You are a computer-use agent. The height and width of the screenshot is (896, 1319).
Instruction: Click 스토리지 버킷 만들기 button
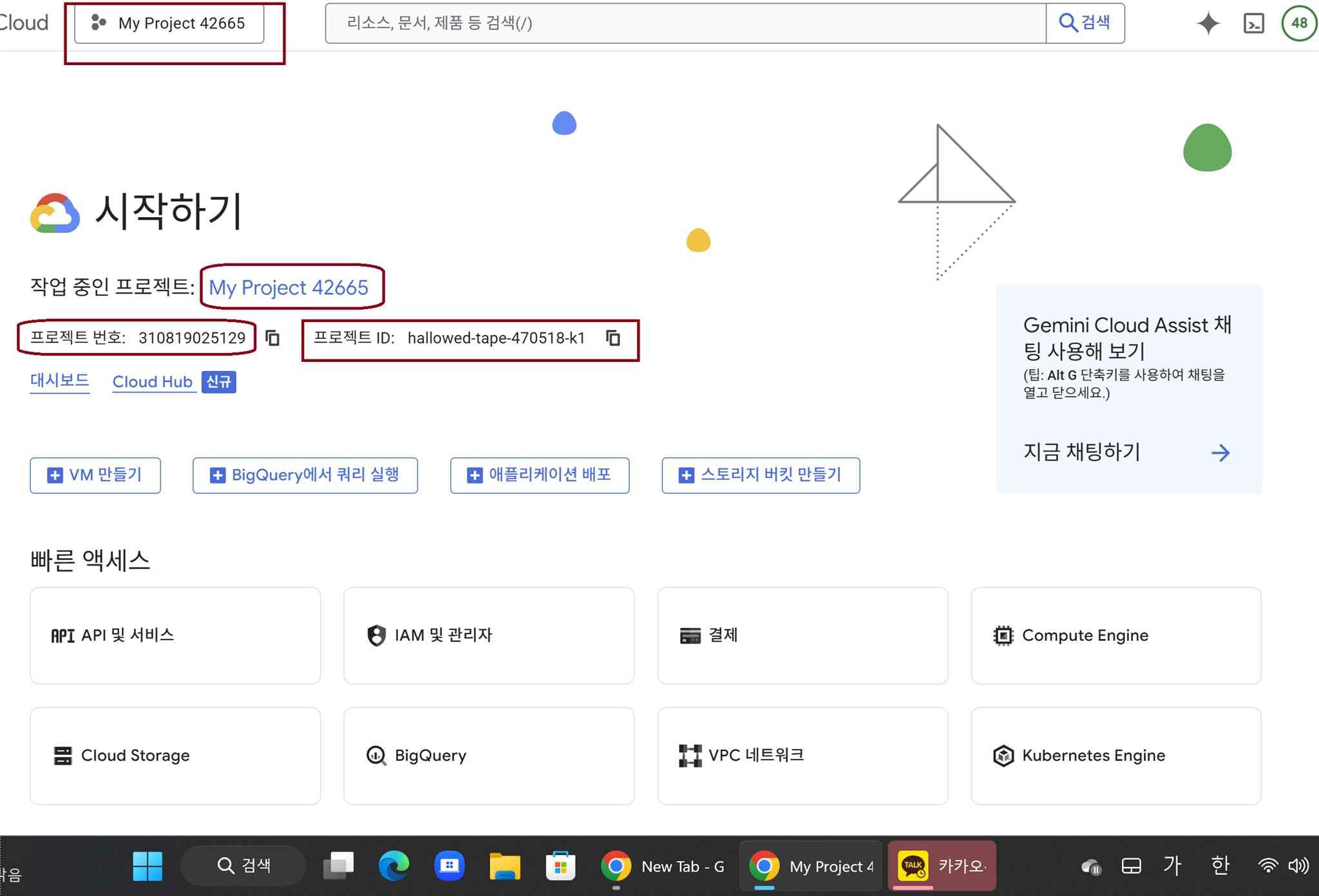point(760,475)
